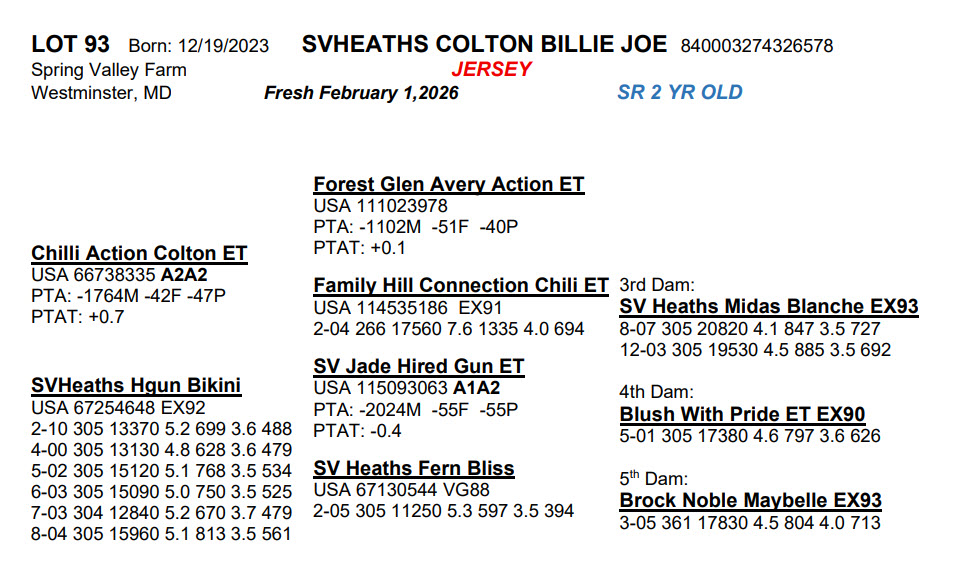Click the red JERSEY breed label
The image size is (980, 584).
[491, 70]
